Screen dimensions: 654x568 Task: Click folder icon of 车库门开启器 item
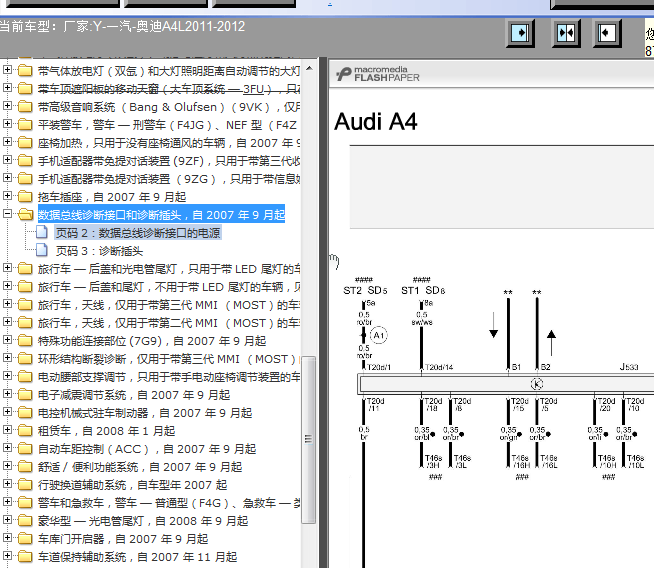coord(25,538)
